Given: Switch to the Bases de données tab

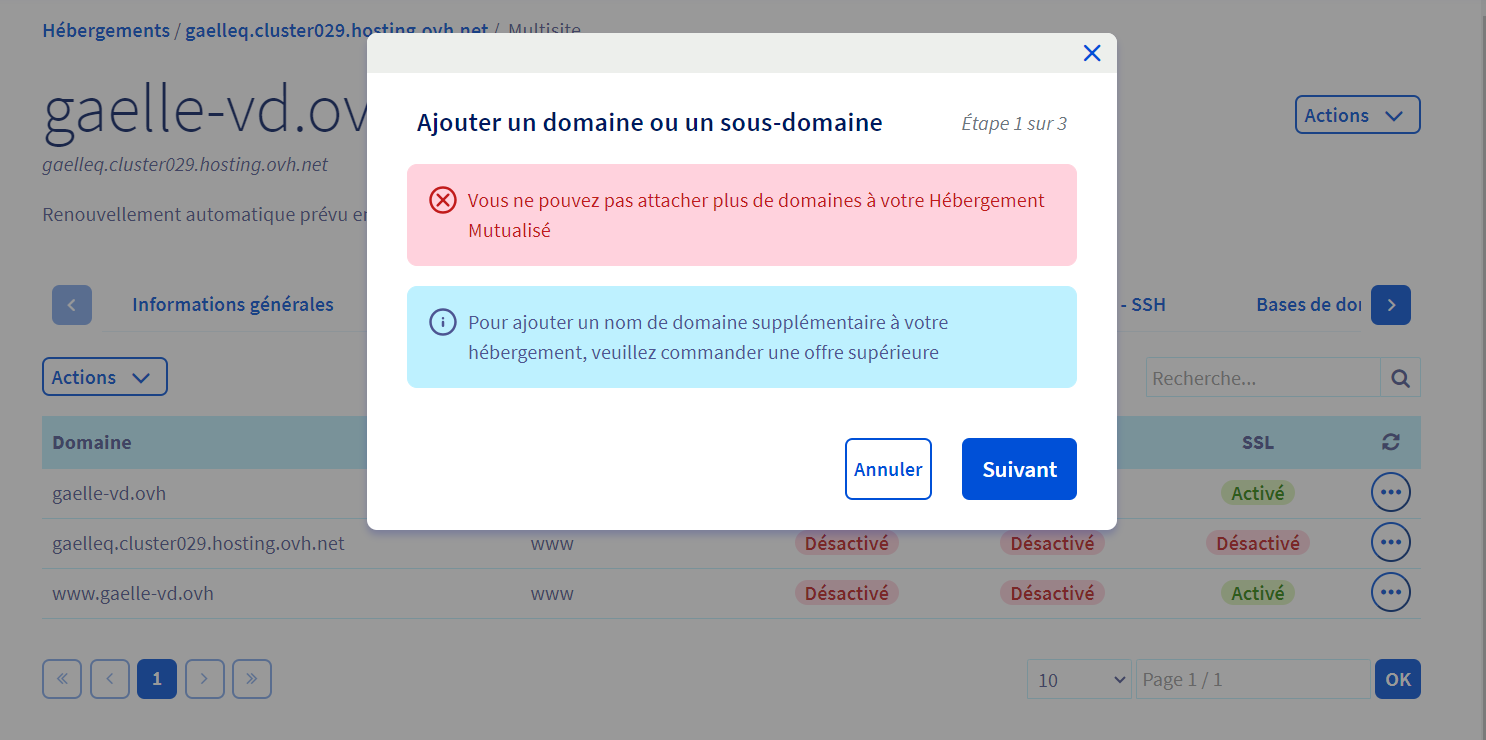Looking at the screenshot, I should [x=1308, y=305].
